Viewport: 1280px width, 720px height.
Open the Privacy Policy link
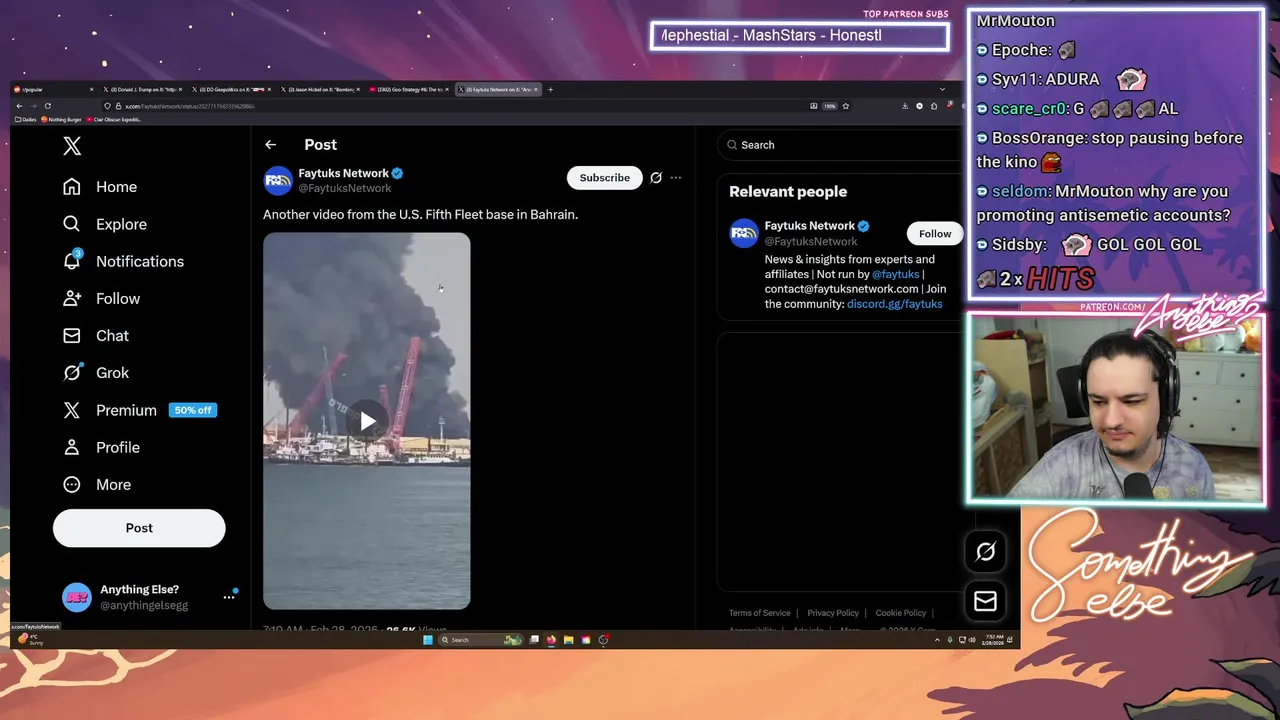833,613
